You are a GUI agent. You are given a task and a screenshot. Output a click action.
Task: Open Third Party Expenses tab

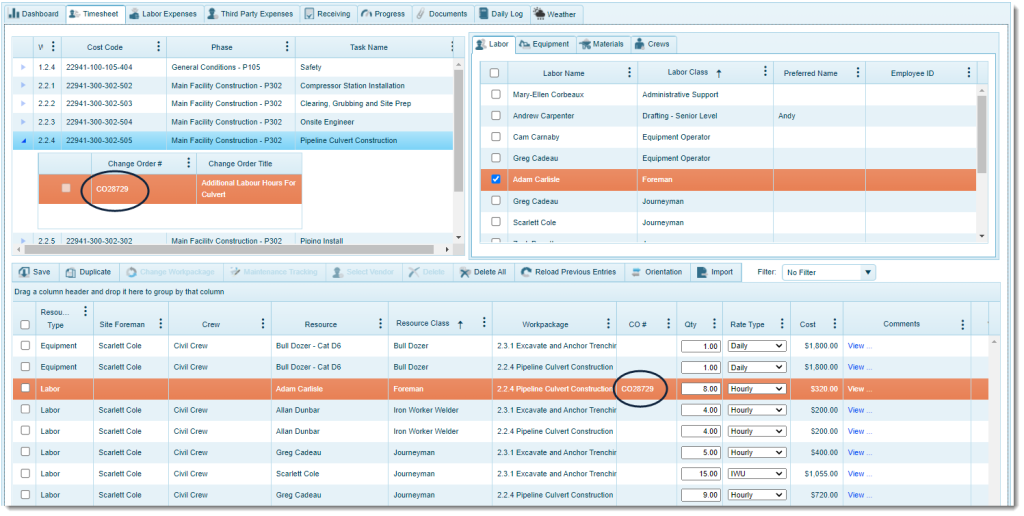click(251, 14)
